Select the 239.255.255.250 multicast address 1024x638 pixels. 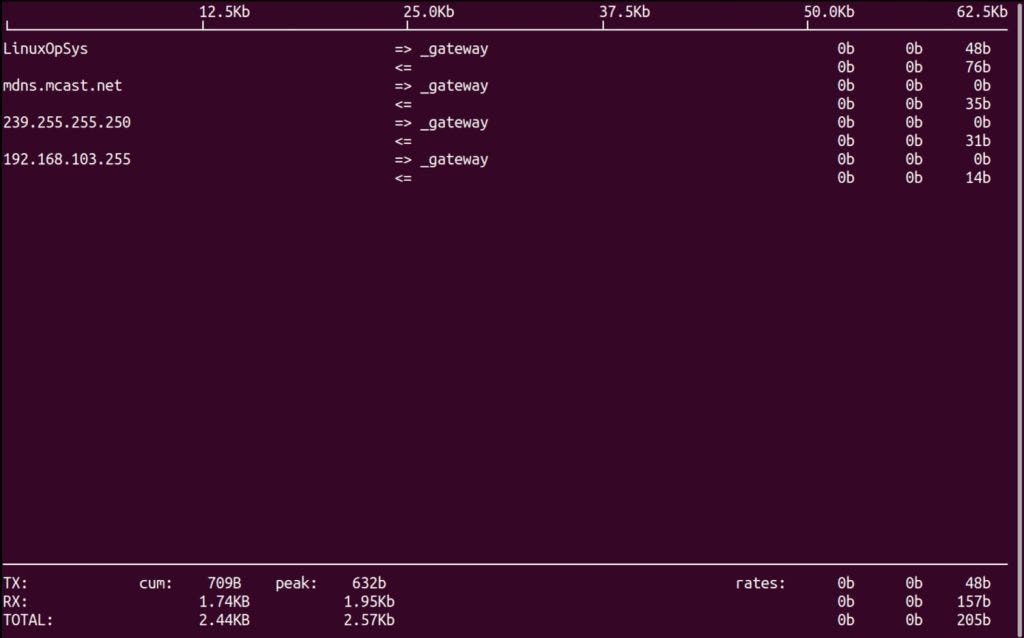coord(66,122)
